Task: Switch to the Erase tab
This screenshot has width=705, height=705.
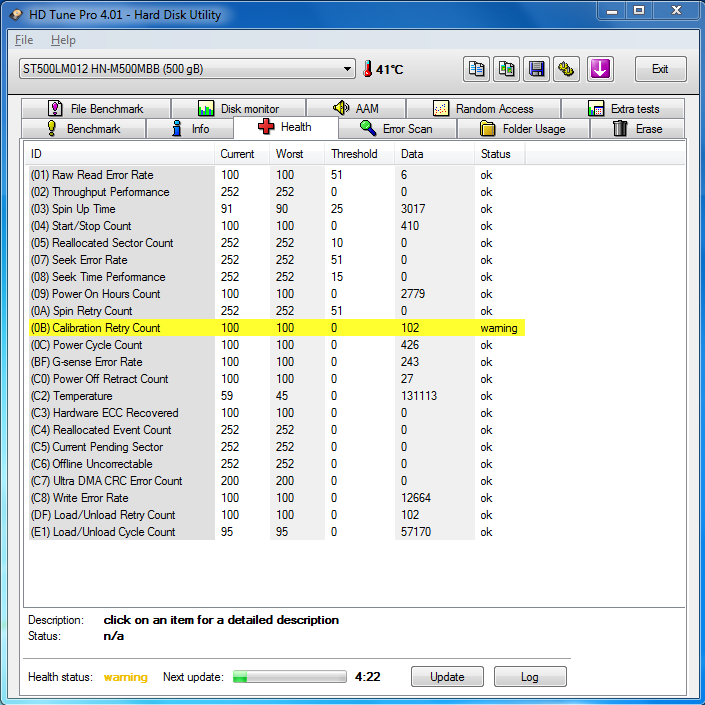Action: 638,129
